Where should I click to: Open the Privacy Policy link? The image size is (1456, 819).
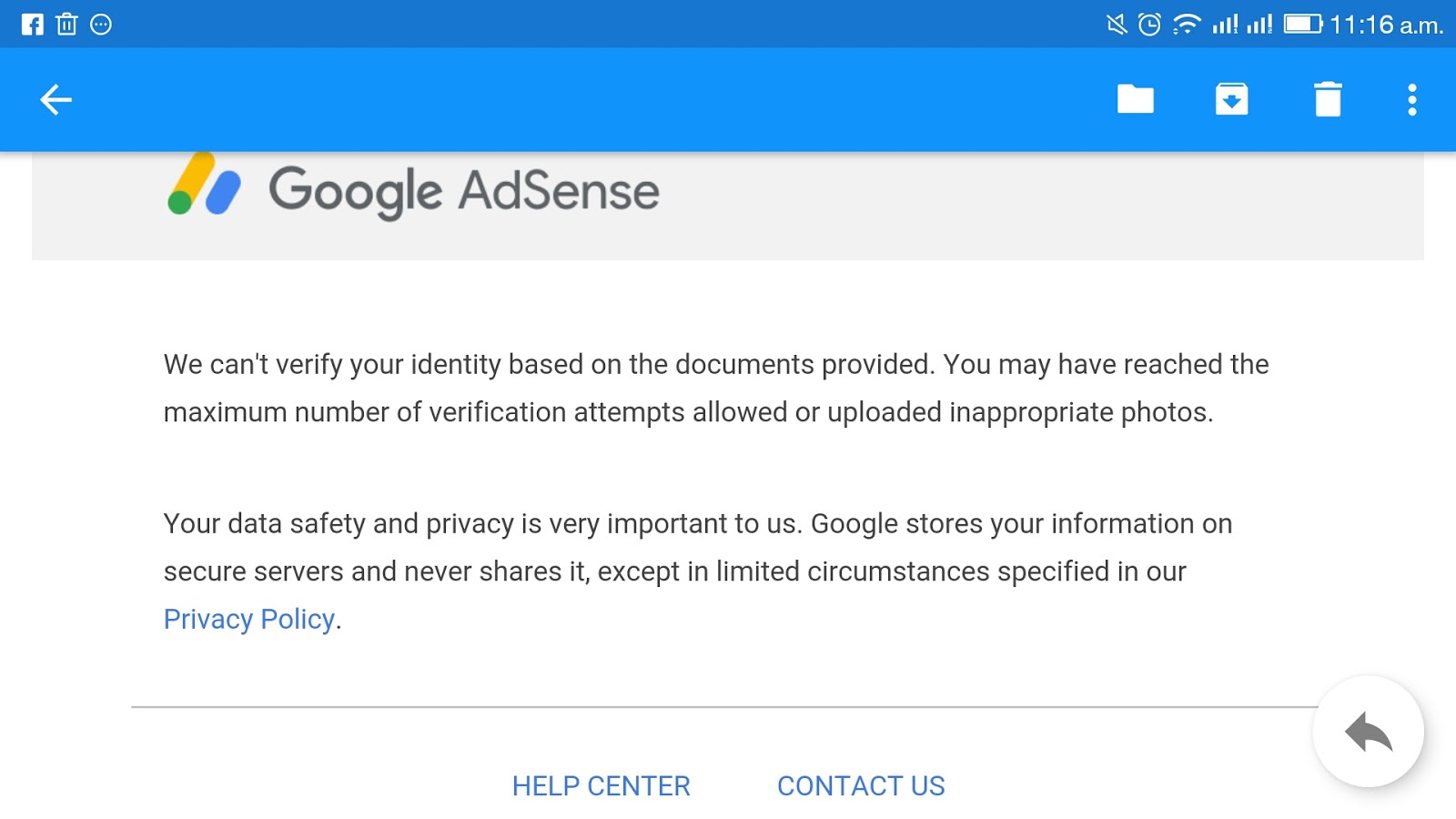coord(248,619)
